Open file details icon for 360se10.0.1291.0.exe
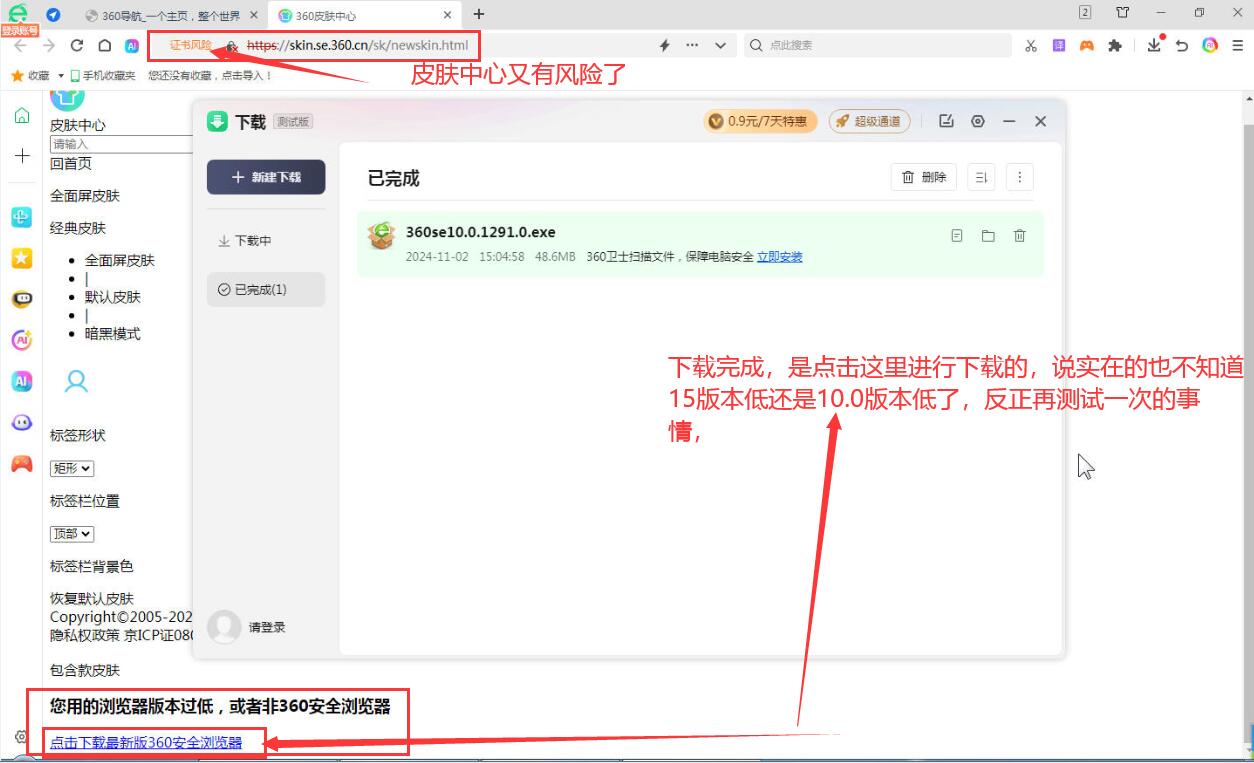The image size is (1254, 763). point(957,236)
